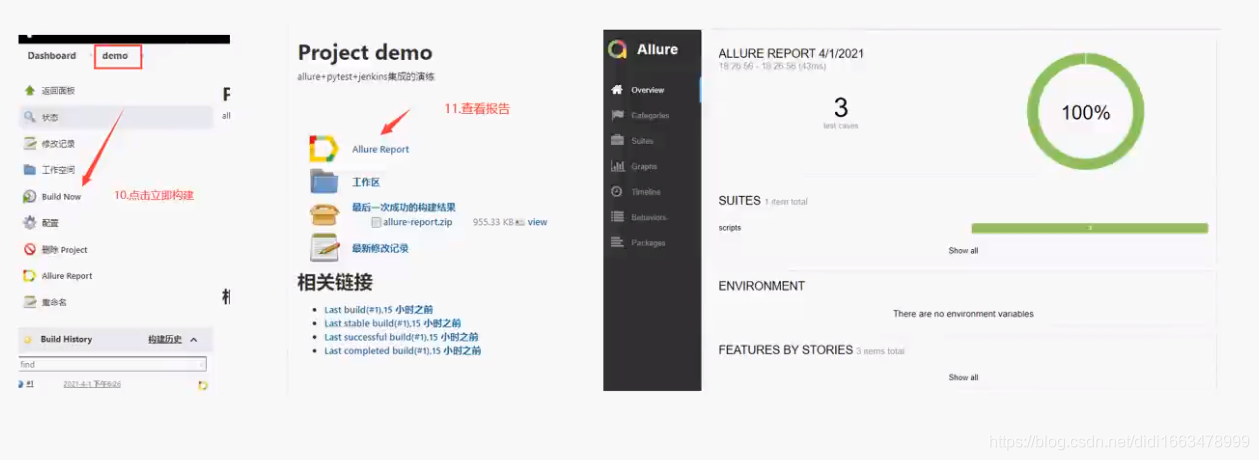Image resolution: width=1259 pixels, height=460 pixels.
Task: Click the 构建历史 trend link
Action: point(165,340)
